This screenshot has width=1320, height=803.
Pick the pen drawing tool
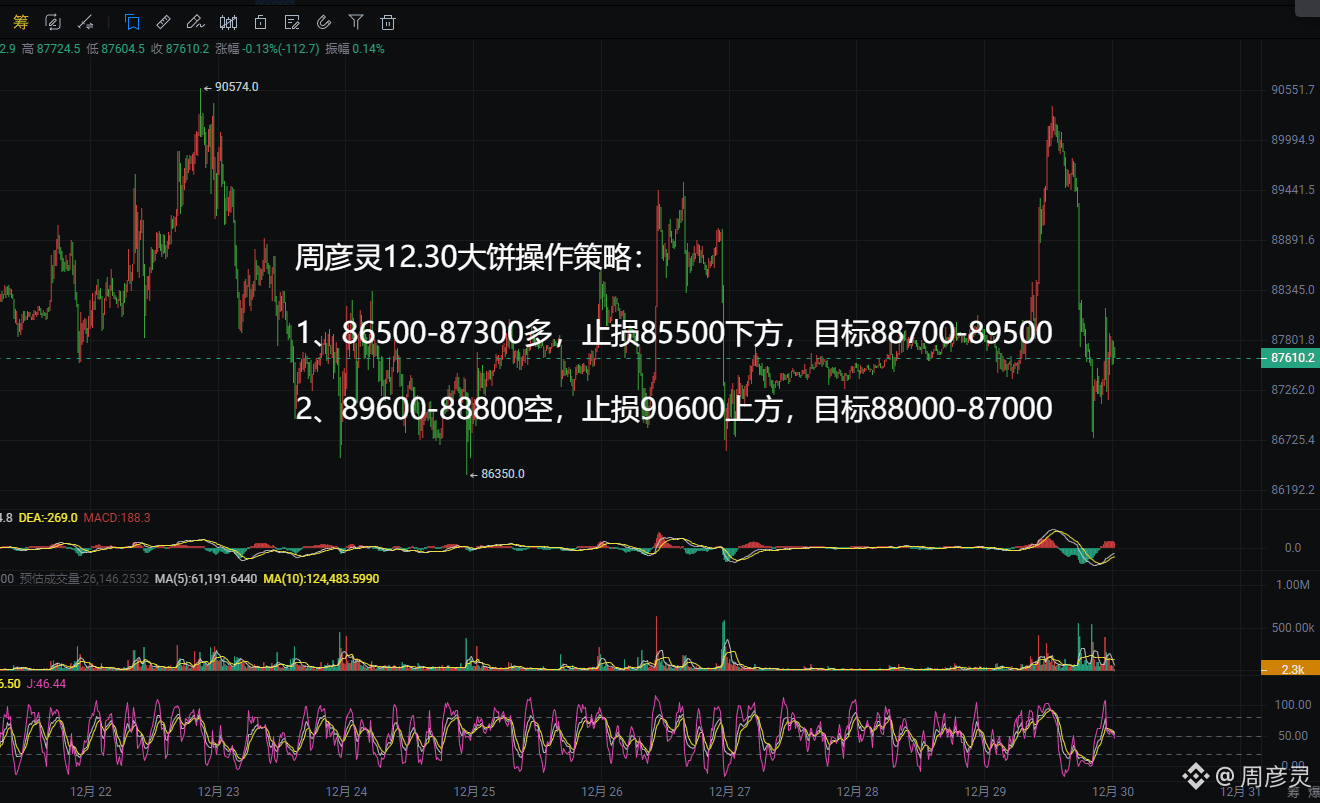pos(195,22)
